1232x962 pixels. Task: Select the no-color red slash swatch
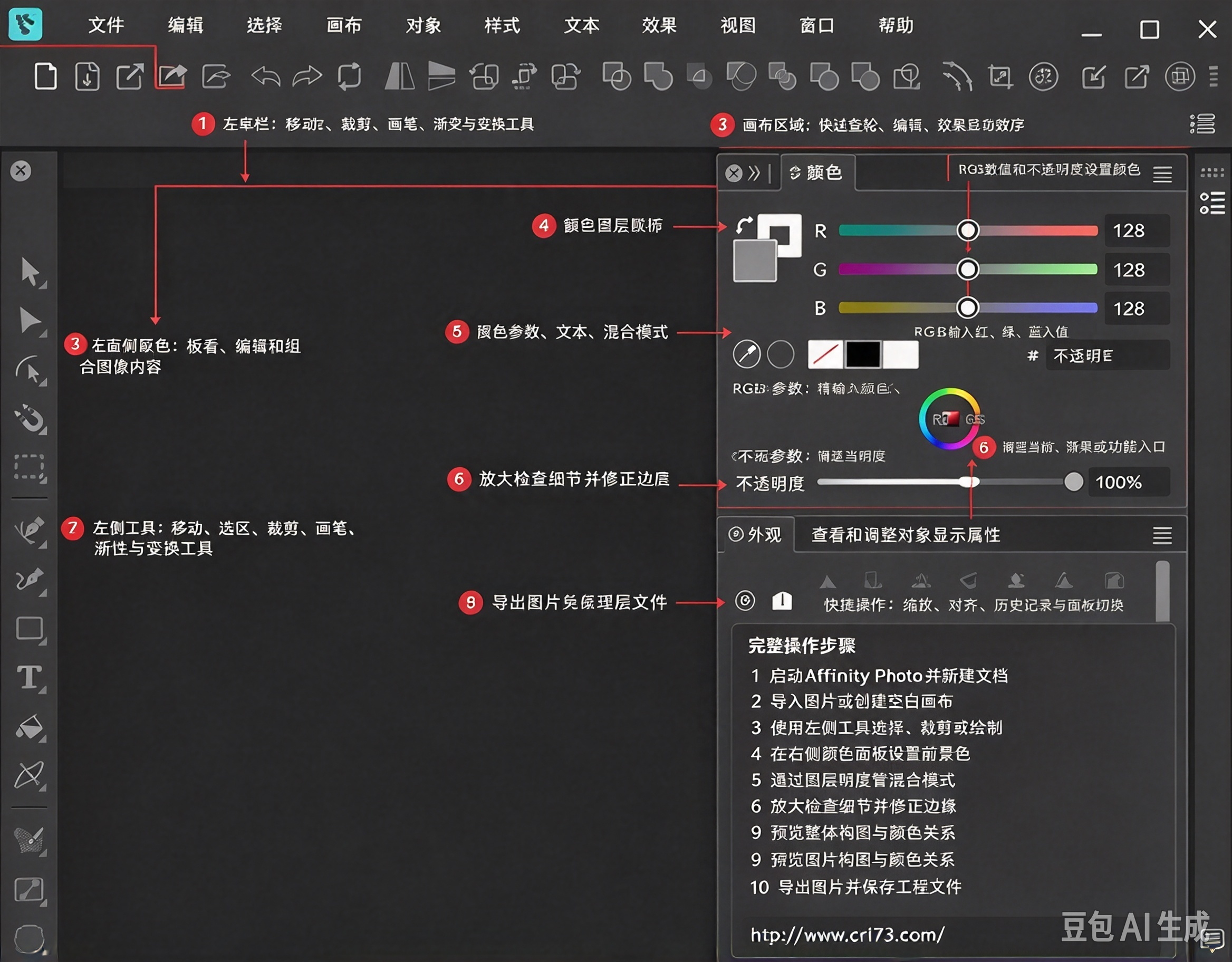pos(825,354)
